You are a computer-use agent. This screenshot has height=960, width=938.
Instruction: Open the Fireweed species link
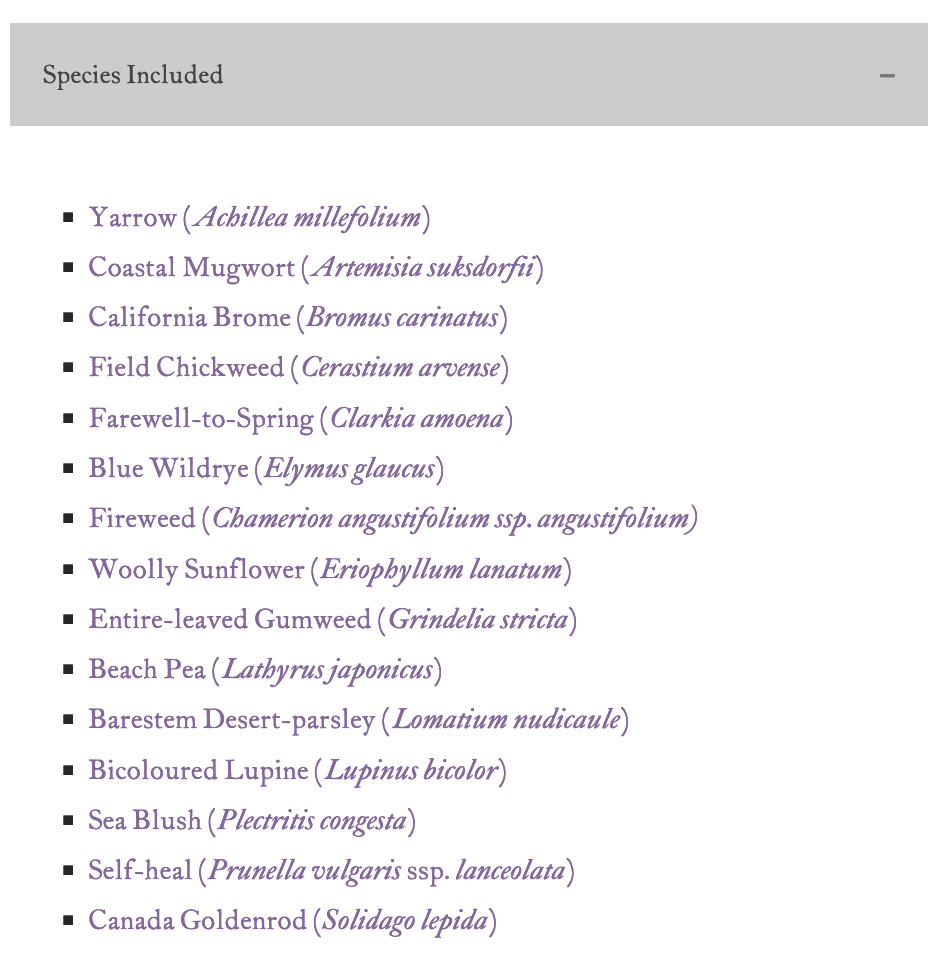coord(142,519)
